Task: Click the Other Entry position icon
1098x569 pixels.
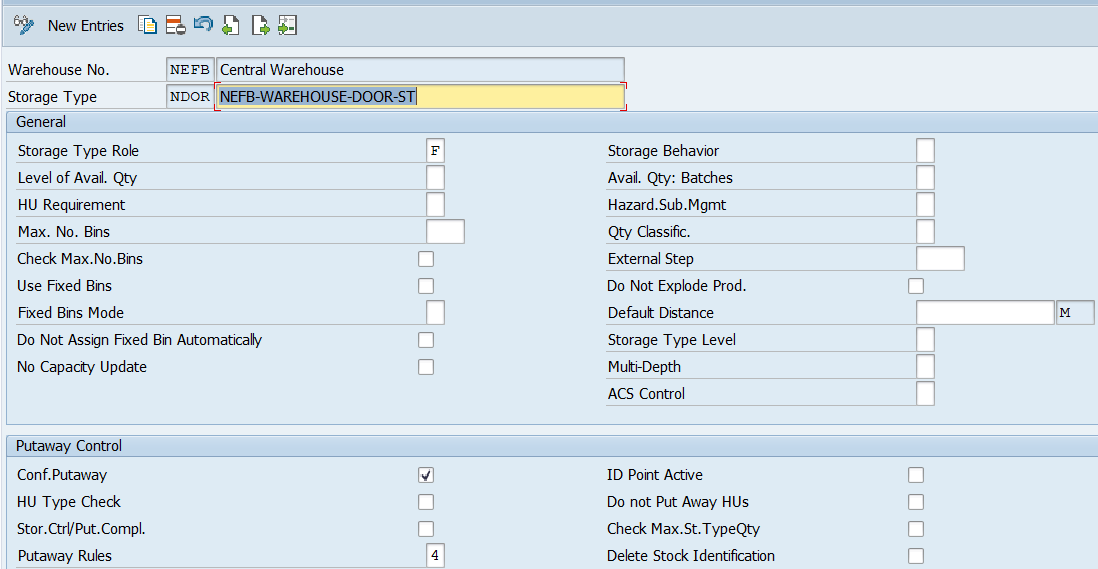Action: (x=288, y=26)
